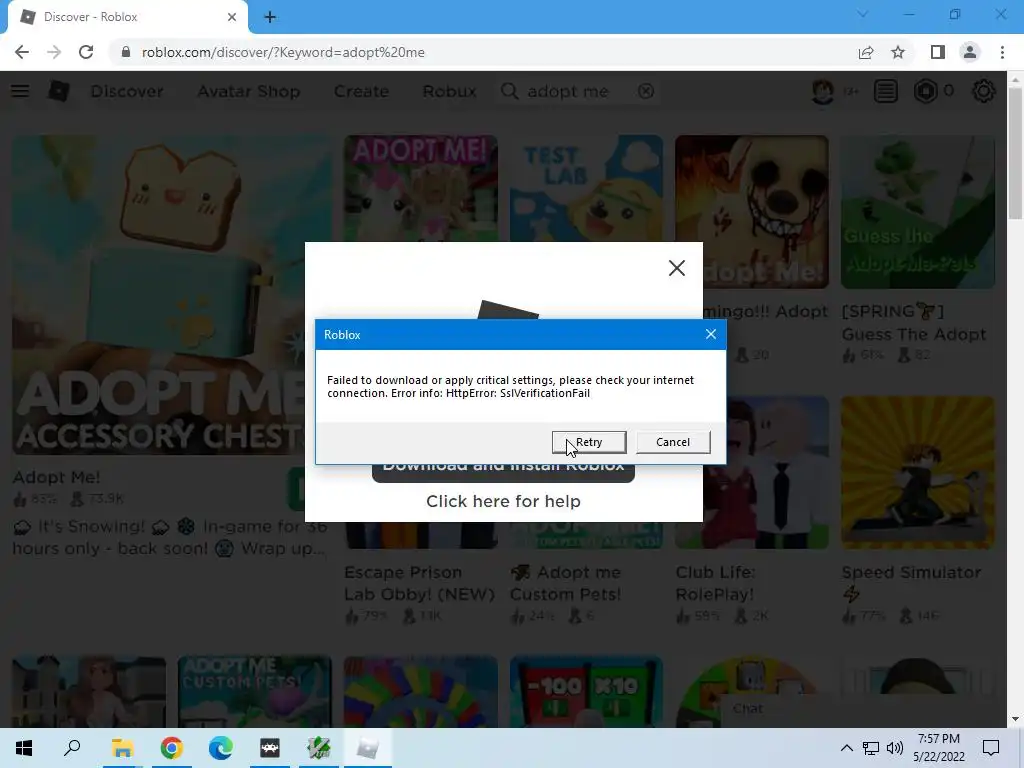
Task: Open Windows taskbar search magnifier
Action: click(x=72, y=748)
